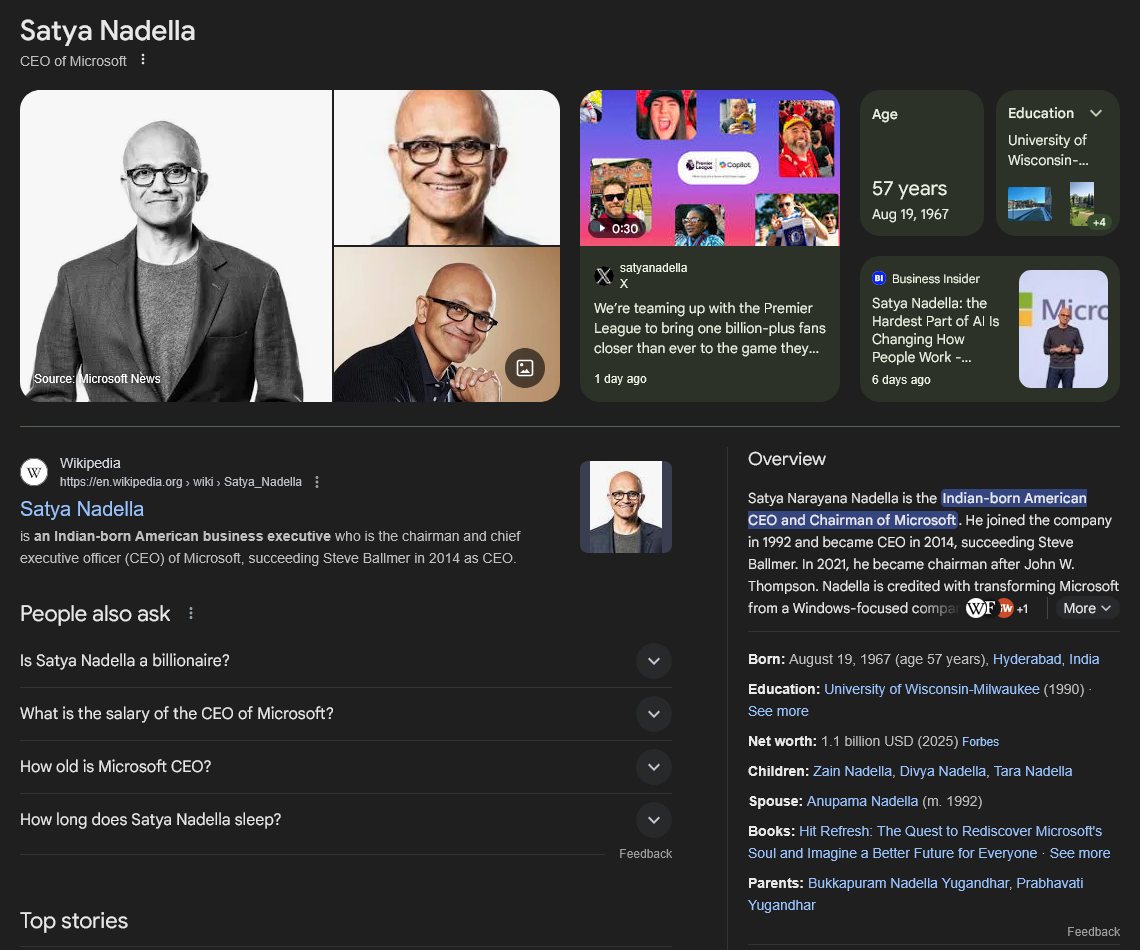
Task: Open the Wikipedia result thumbnail image
Action: click(626, 507)
